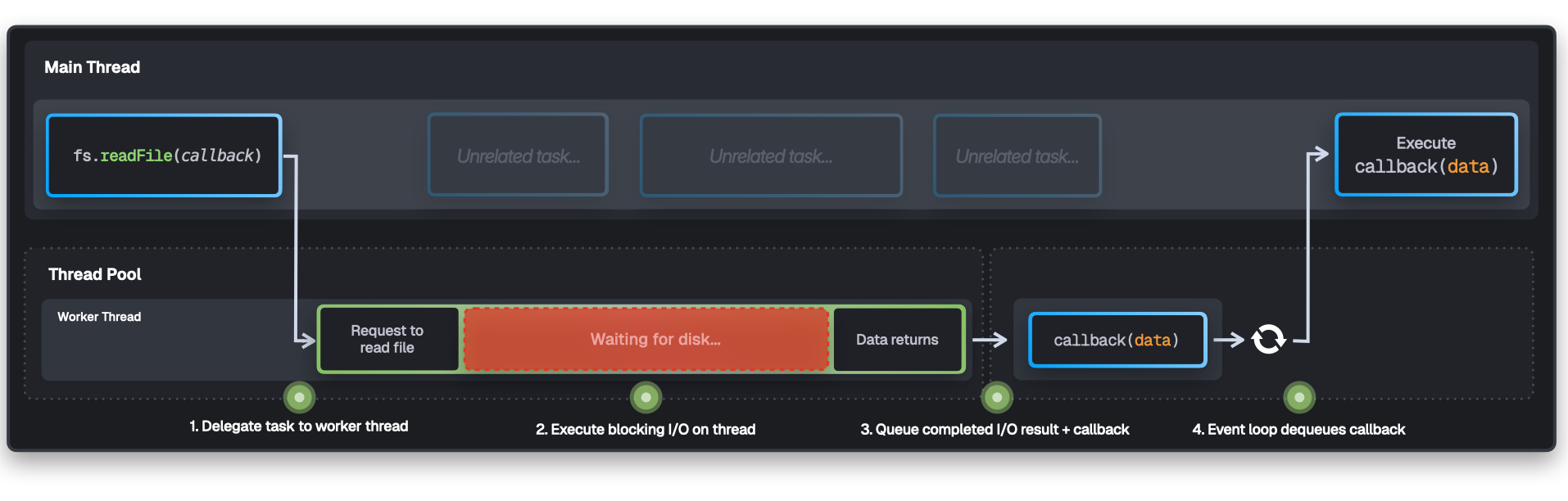Click the Thread Pool heading
Screen dimensions: 1568x501
point(94,274)
